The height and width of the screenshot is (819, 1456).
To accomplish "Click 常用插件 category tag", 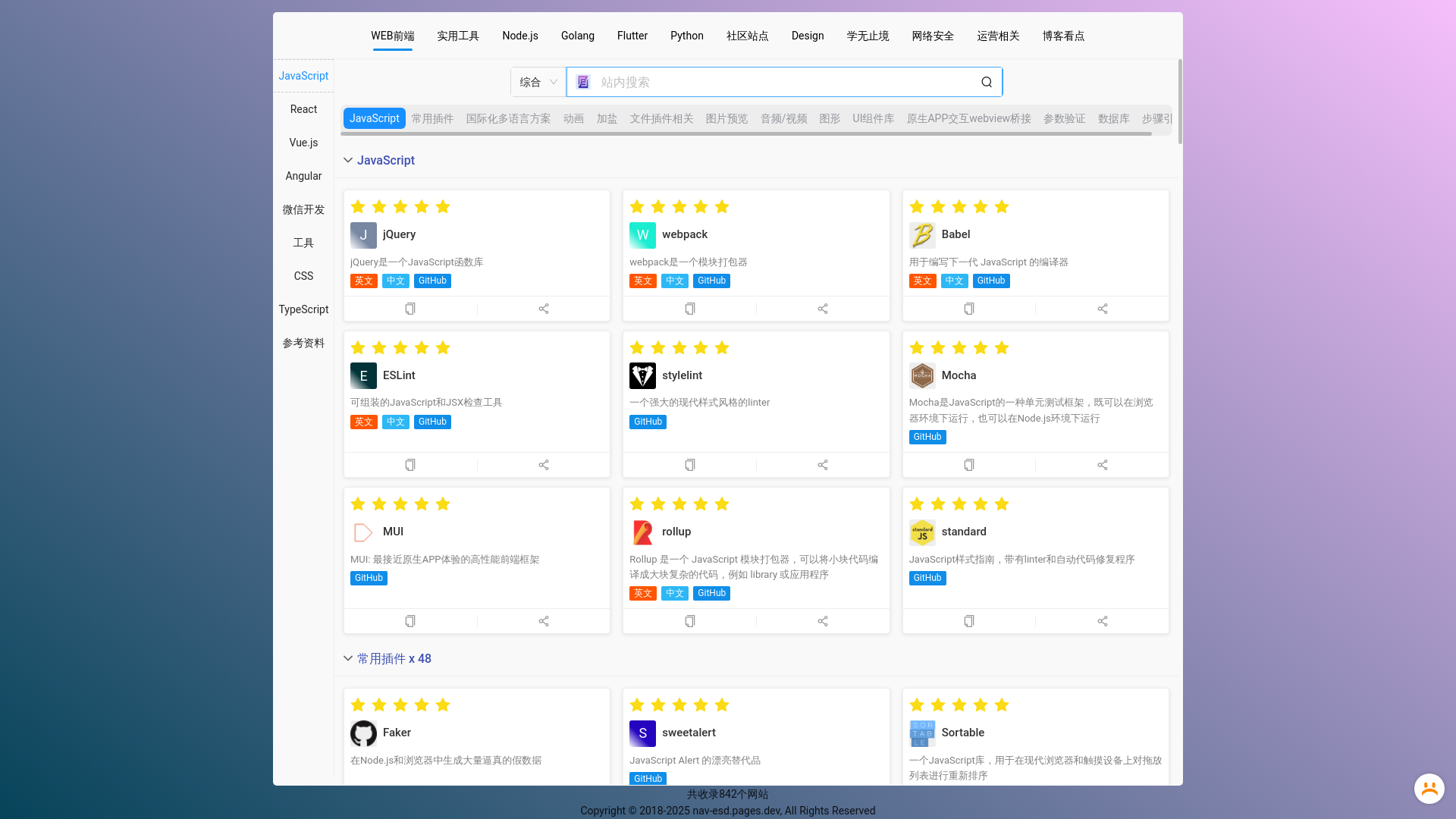I will [x=432, y=118].
